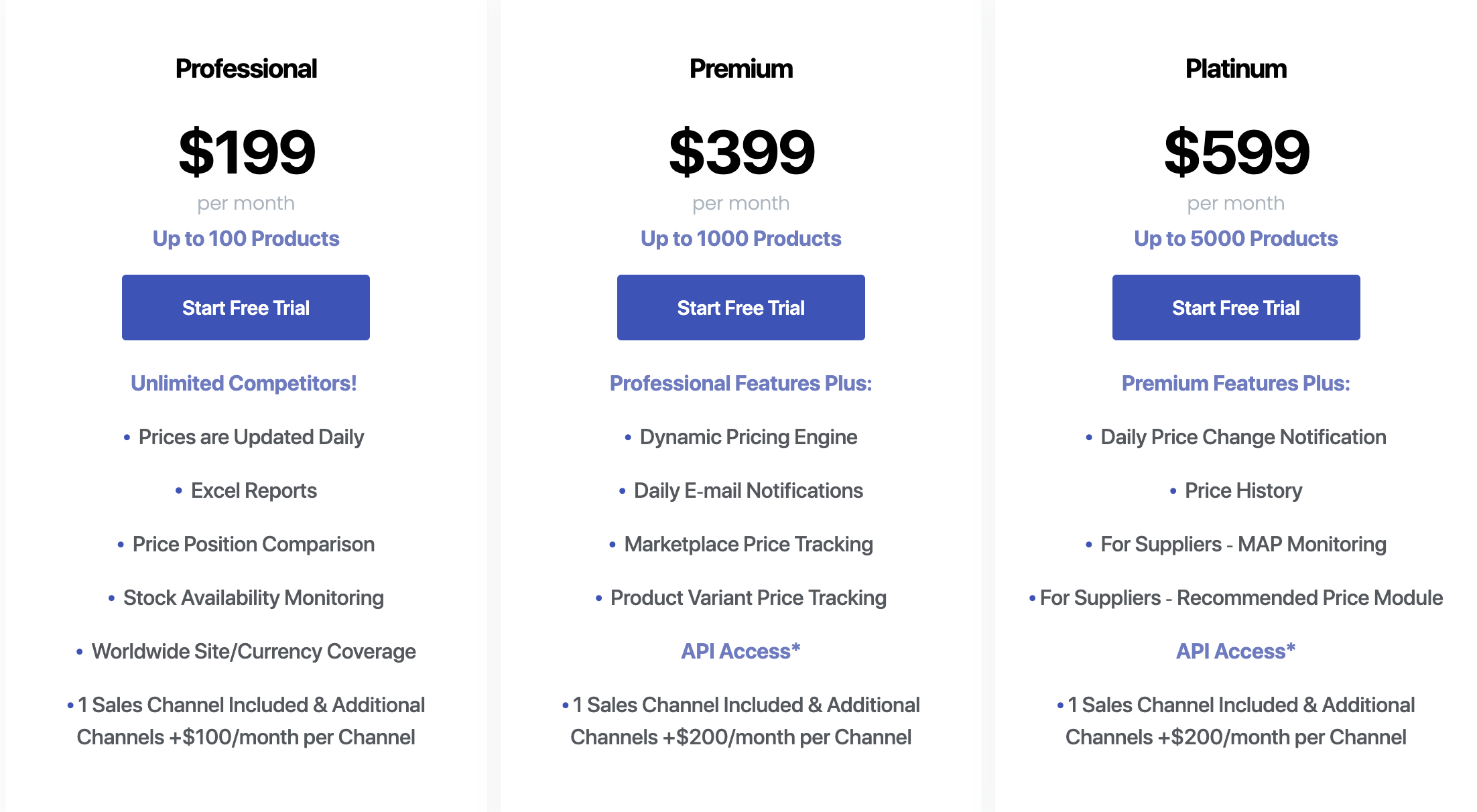Click the $599 price figure
Viewport: 1477px width, 812px height.
pyautogui.click(x=1237, y=152)
